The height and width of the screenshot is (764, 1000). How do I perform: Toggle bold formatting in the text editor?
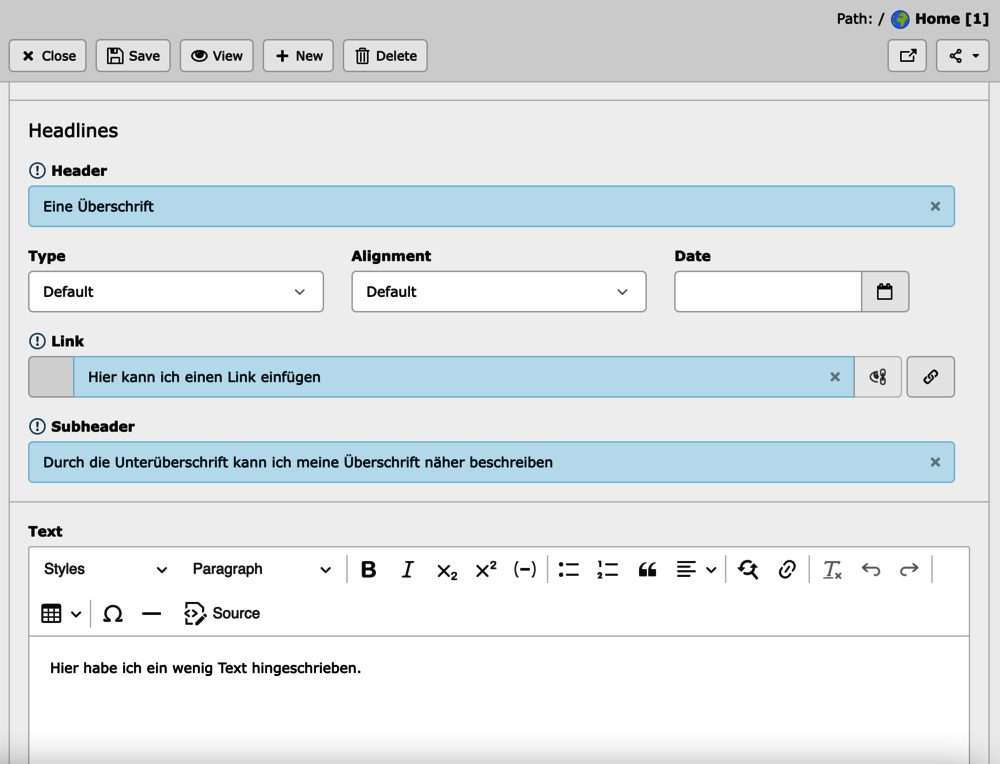click(368, 569)
